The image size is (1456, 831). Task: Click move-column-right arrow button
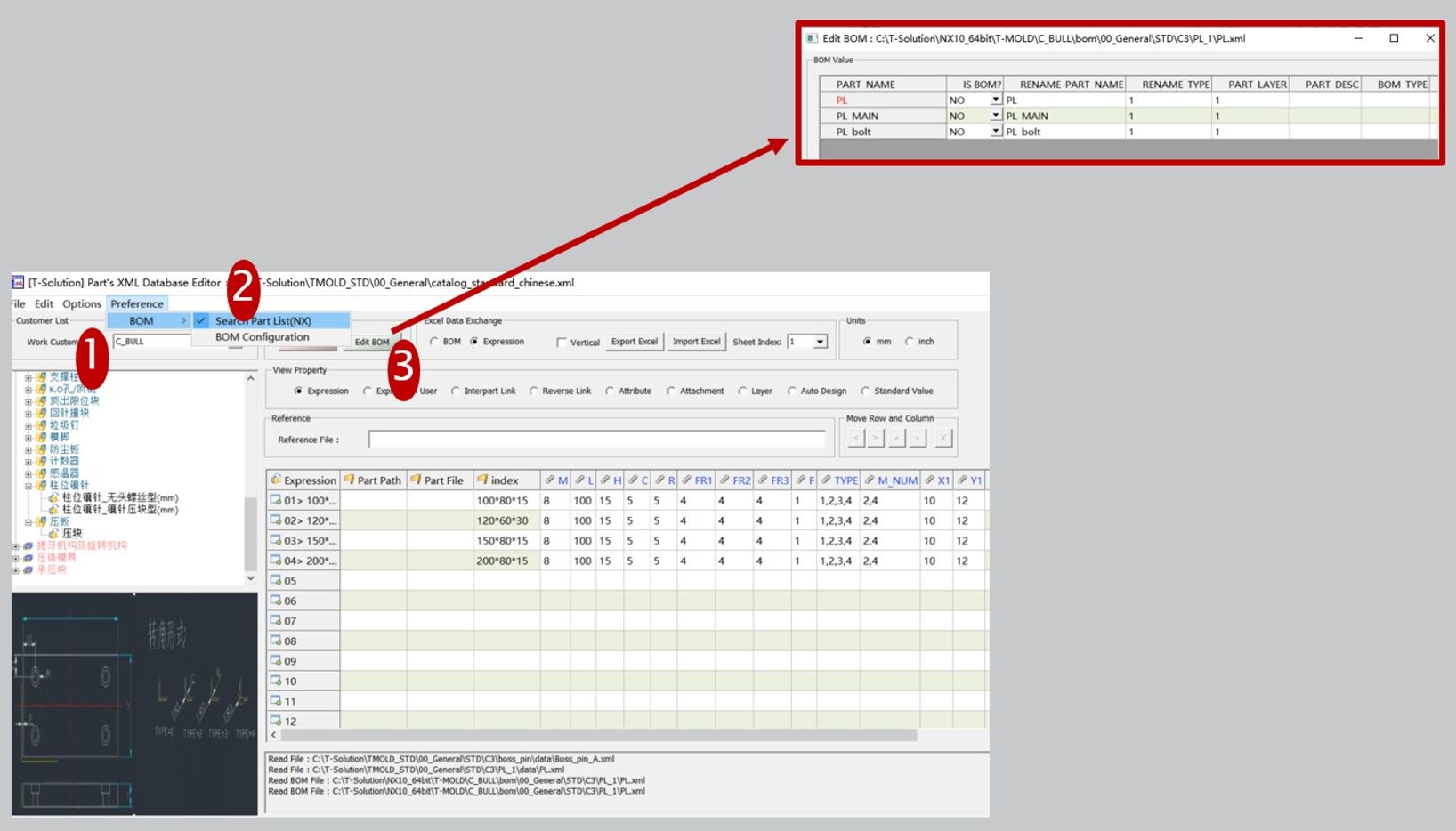point(876,438)
